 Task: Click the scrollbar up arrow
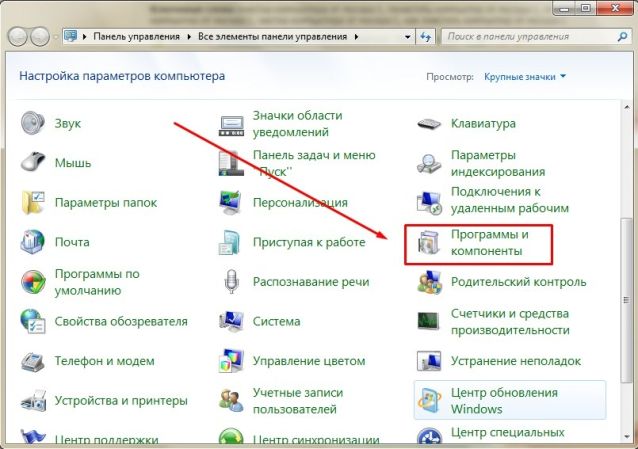point(626,107)
